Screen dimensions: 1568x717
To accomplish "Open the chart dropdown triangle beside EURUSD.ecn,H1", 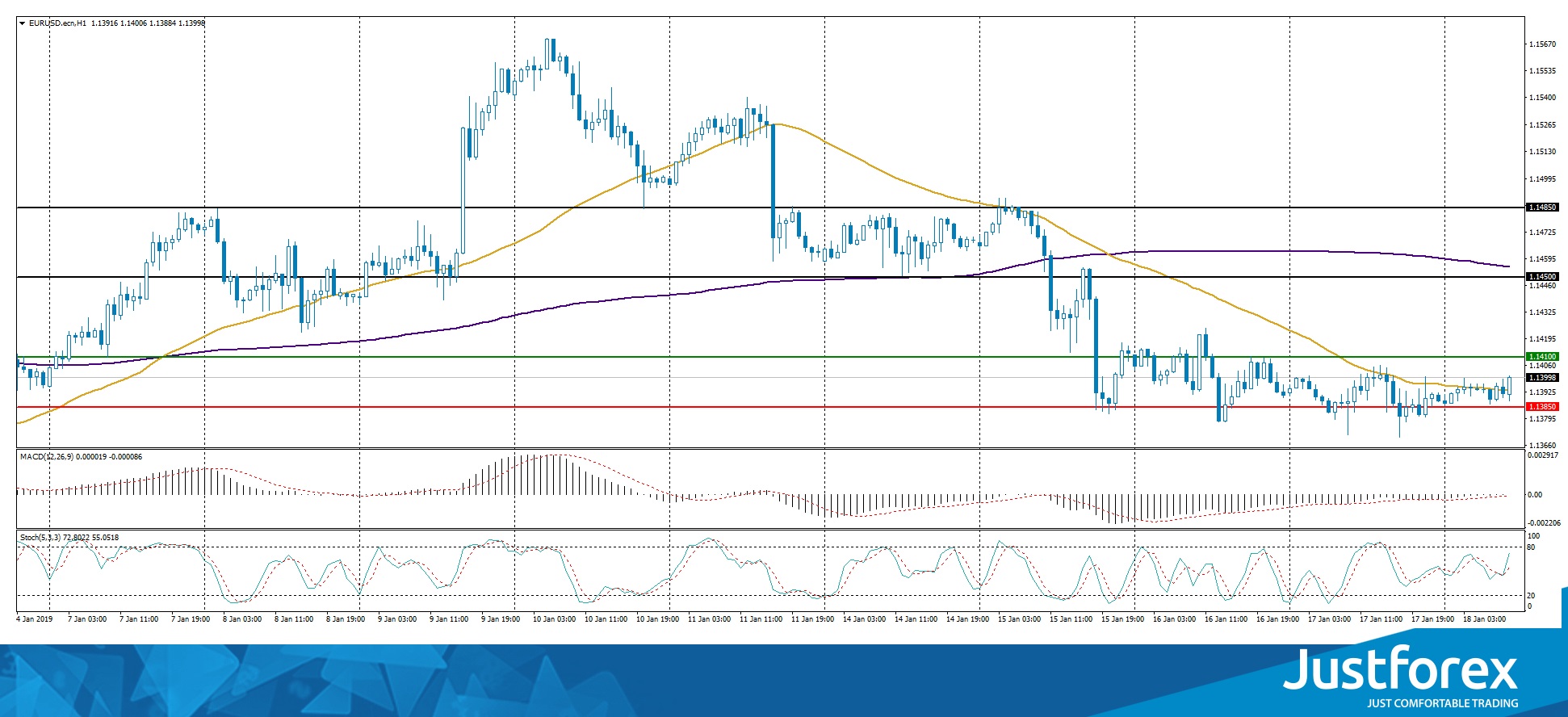I will coord(23,23).
